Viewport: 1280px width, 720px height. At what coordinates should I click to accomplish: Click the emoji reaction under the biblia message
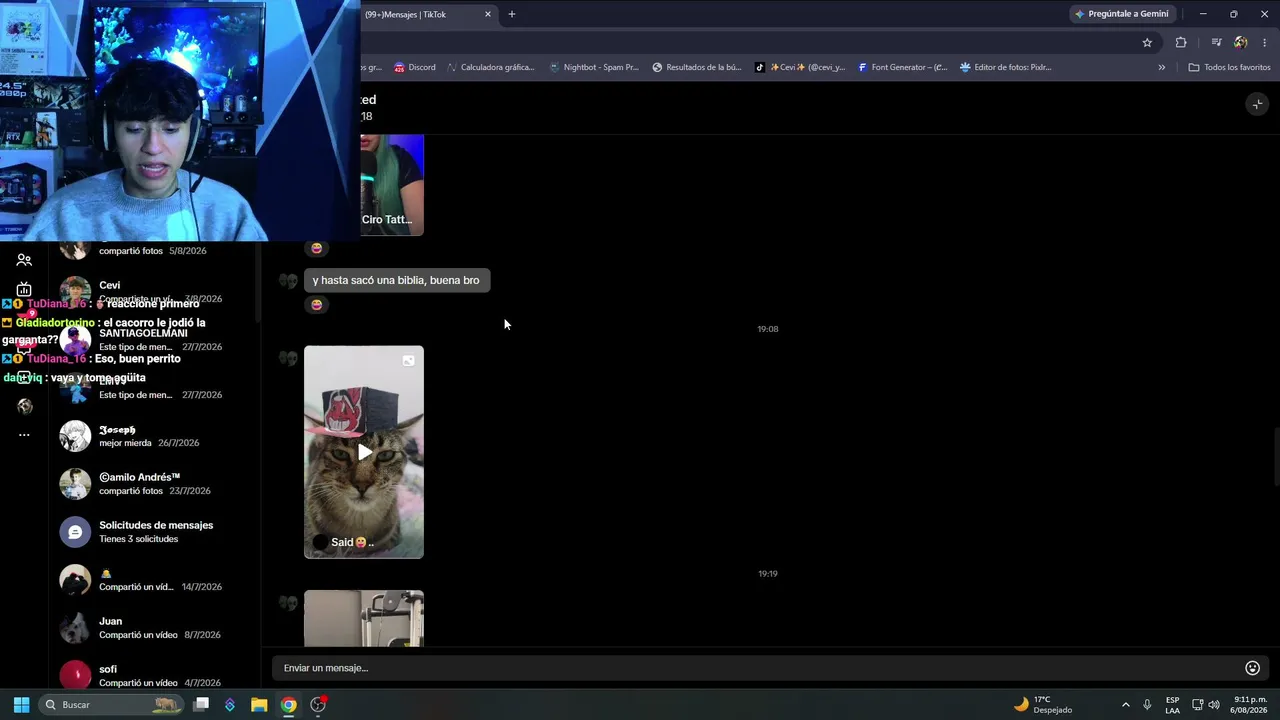tap(317, 305)
